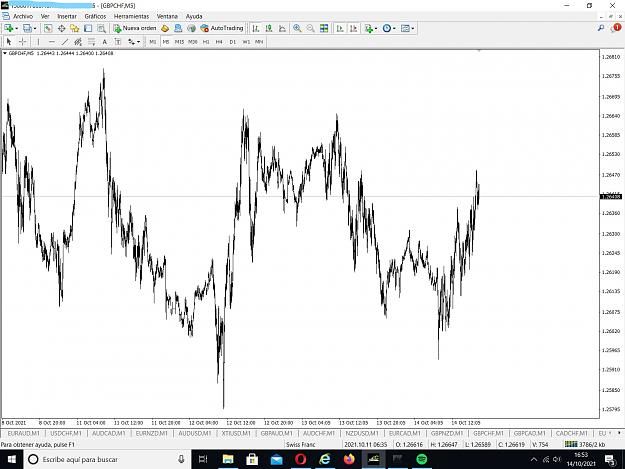Click the Periods clock icon

[x=387, y=28]
